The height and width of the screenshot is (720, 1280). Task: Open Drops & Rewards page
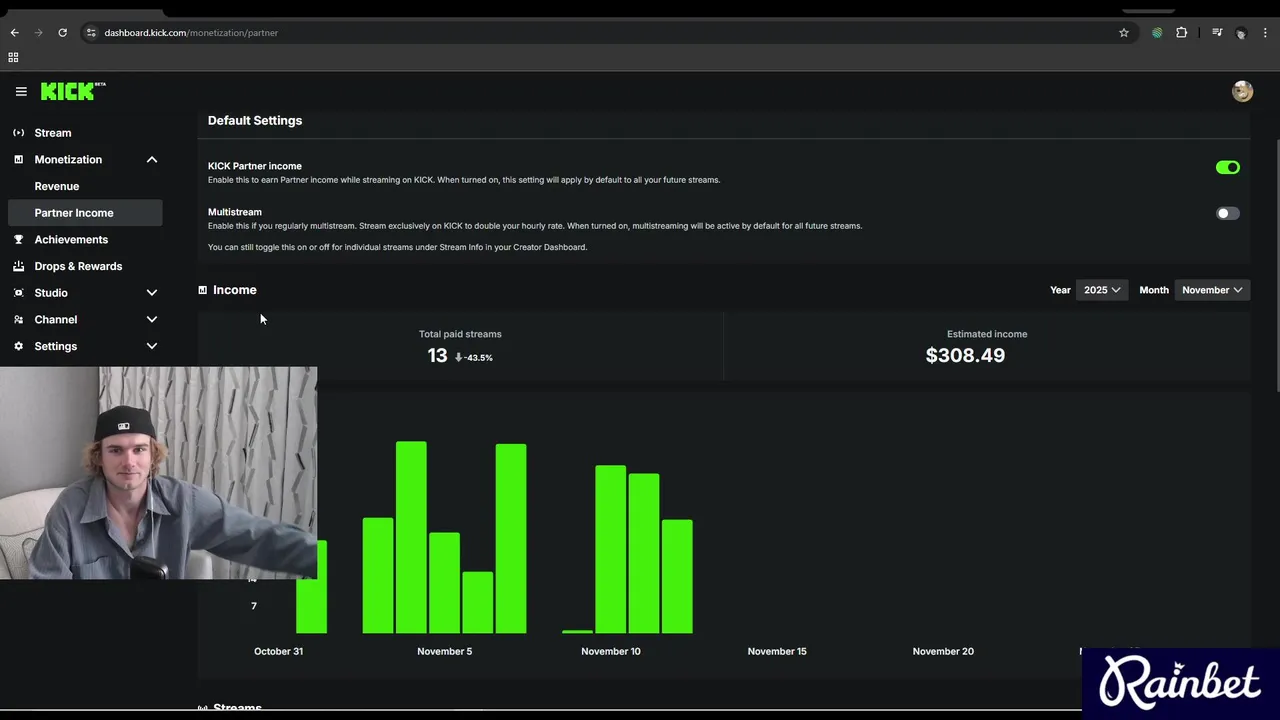78,266
